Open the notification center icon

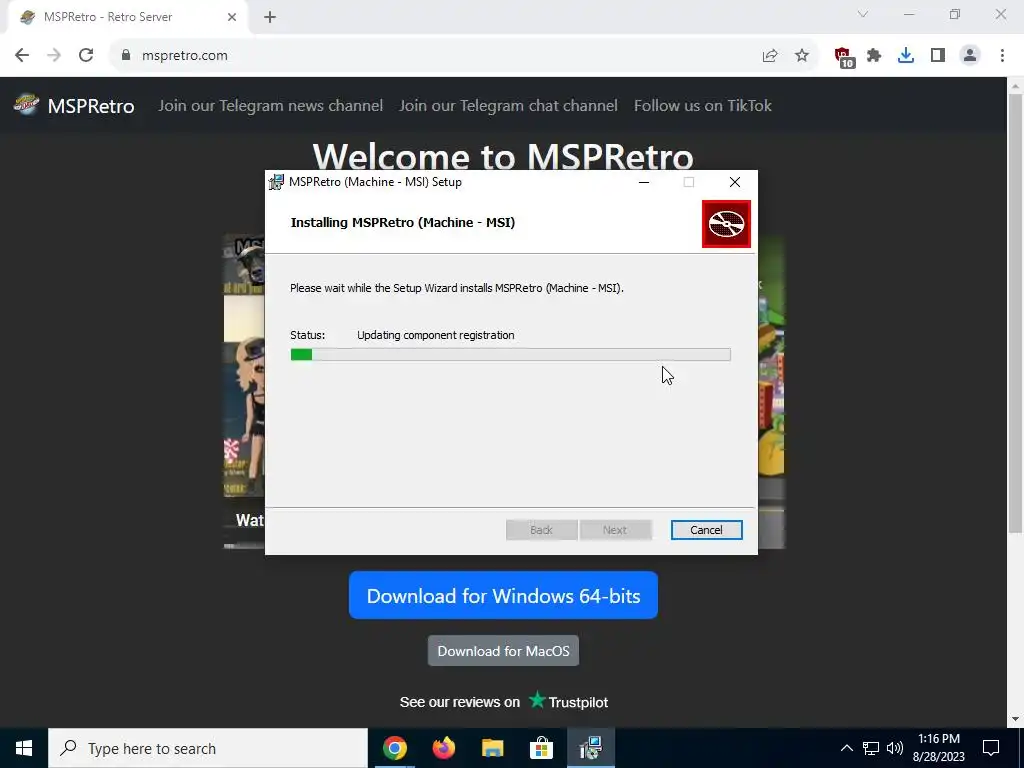click(x=991, y=748)
